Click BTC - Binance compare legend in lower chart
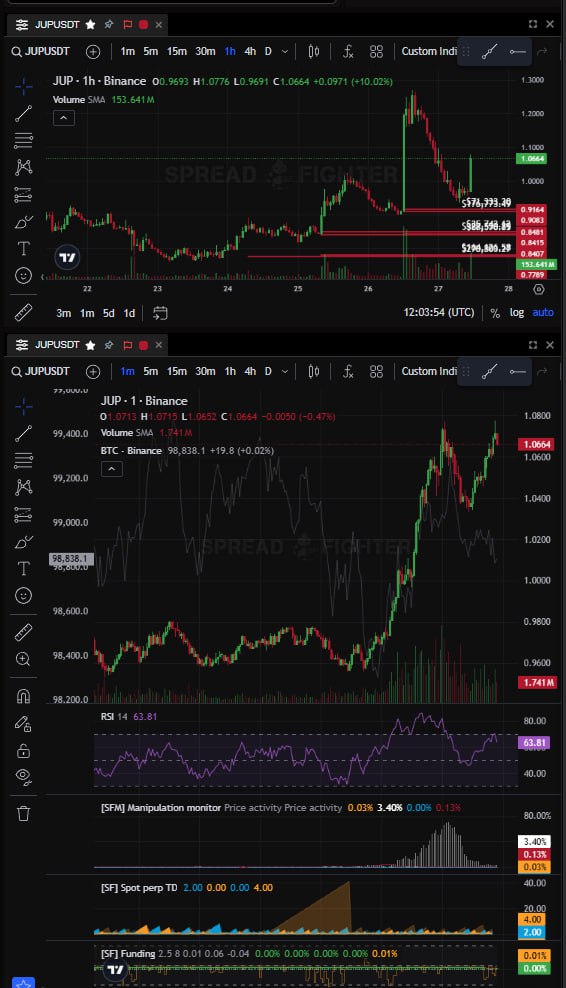This screenshot has height=988, width=566. coord(131,451)
